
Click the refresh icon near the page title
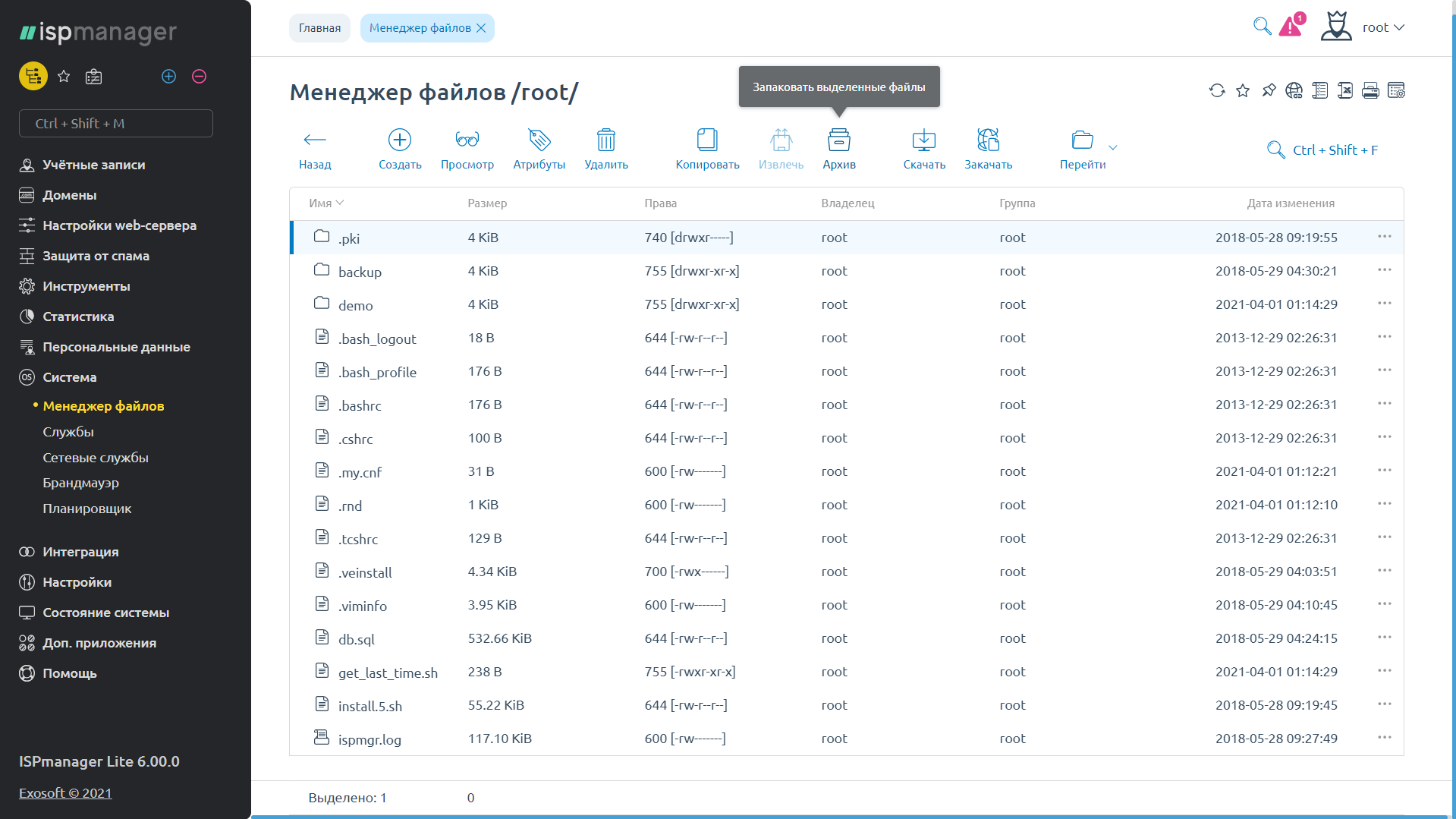(x=1217, y=91)
